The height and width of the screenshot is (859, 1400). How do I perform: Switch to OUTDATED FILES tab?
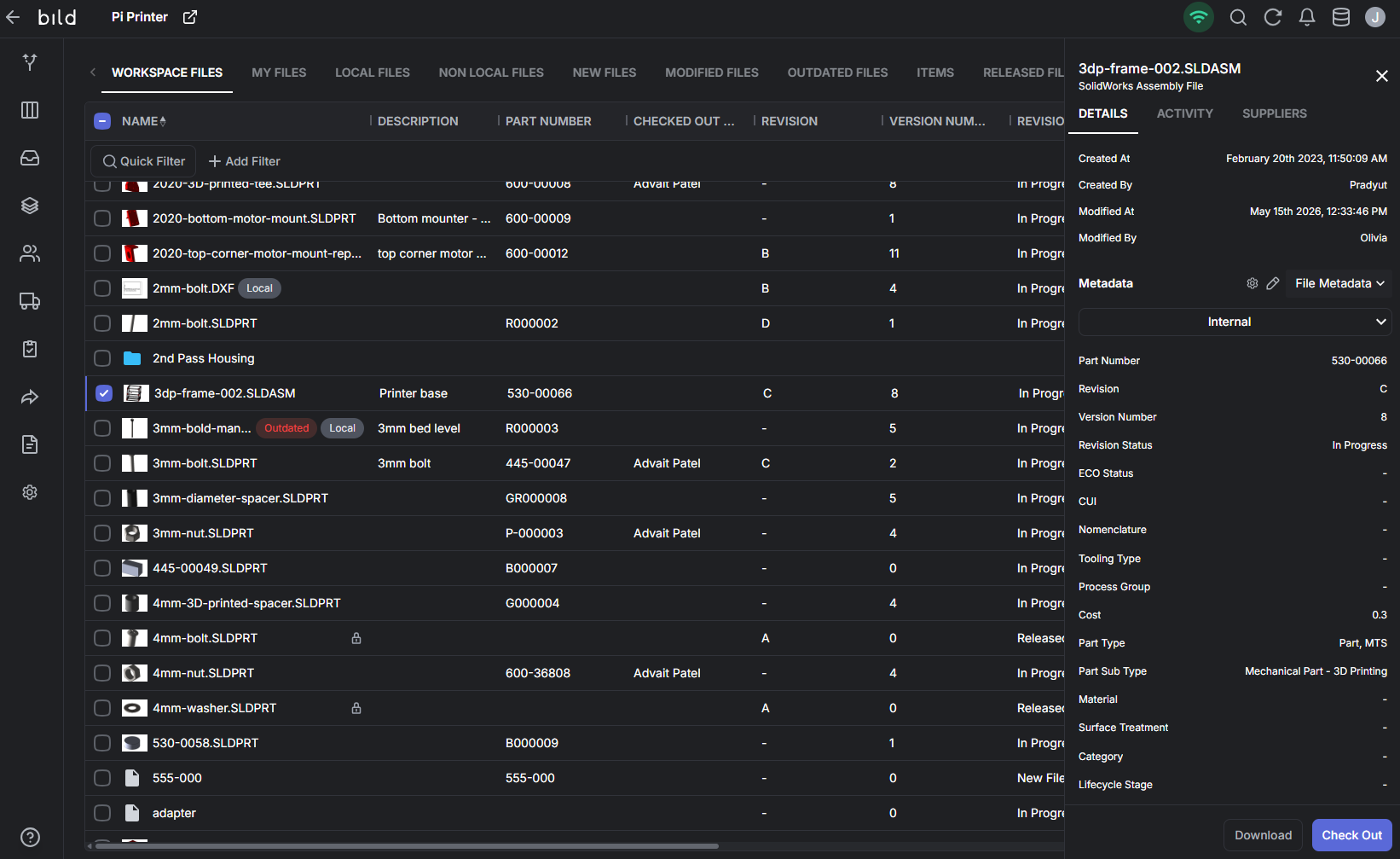click(837, 73)
